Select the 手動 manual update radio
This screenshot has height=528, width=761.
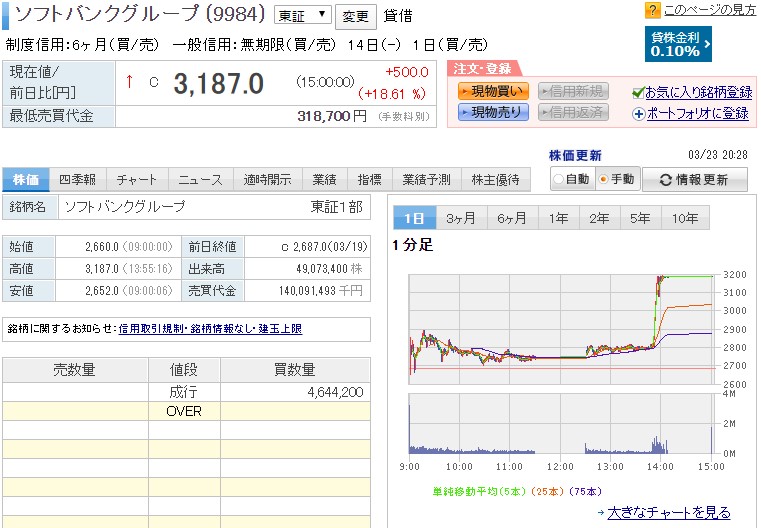pyautogui.click(x=603, y=179)
